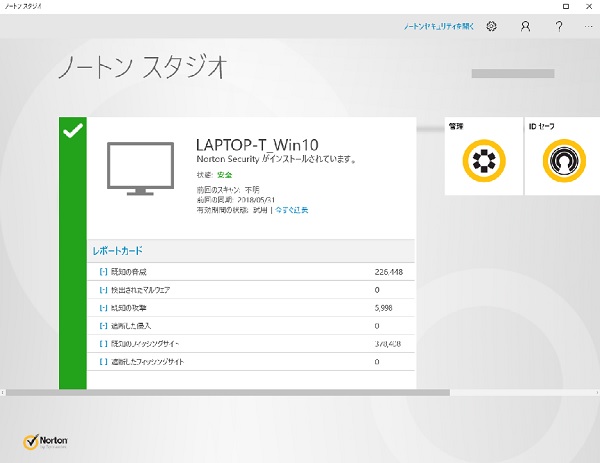The width and height of the screenshot is (600, 463).
Task: Click the green checkmark status icon
Action: tap(73, 130)
